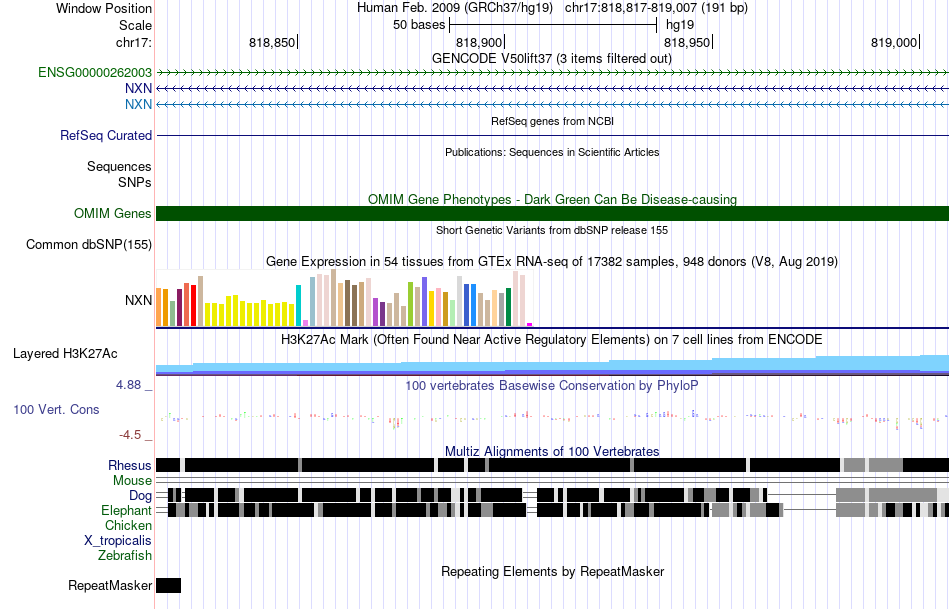This screenshot has width=950, height=609.
Task: Click the NXN GTEx expression bar chart
Action: 344,298
